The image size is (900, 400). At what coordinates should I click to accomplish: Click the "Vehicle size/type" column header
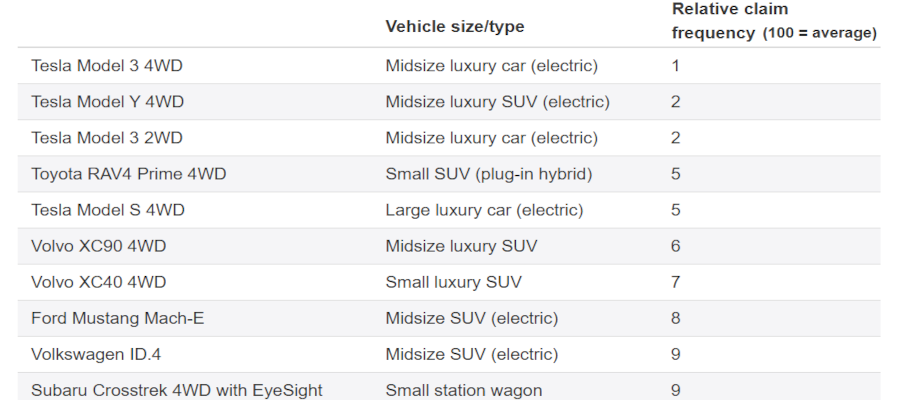tap(454, 26)
